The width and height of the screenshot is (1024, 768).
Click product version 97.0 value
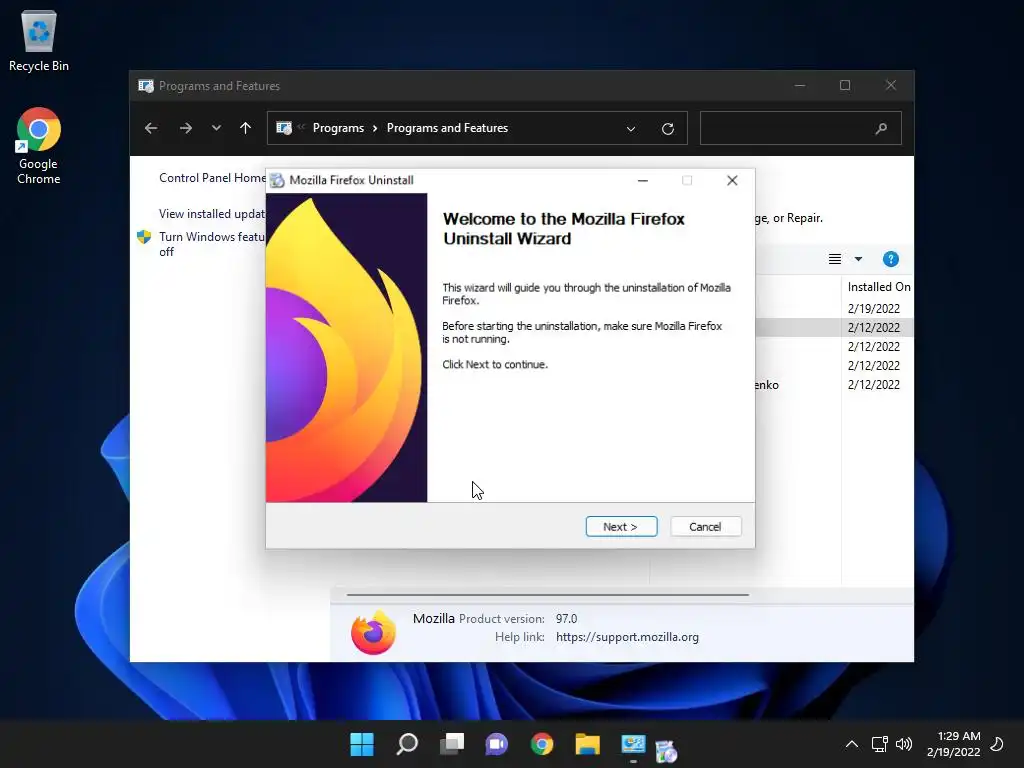566,618
